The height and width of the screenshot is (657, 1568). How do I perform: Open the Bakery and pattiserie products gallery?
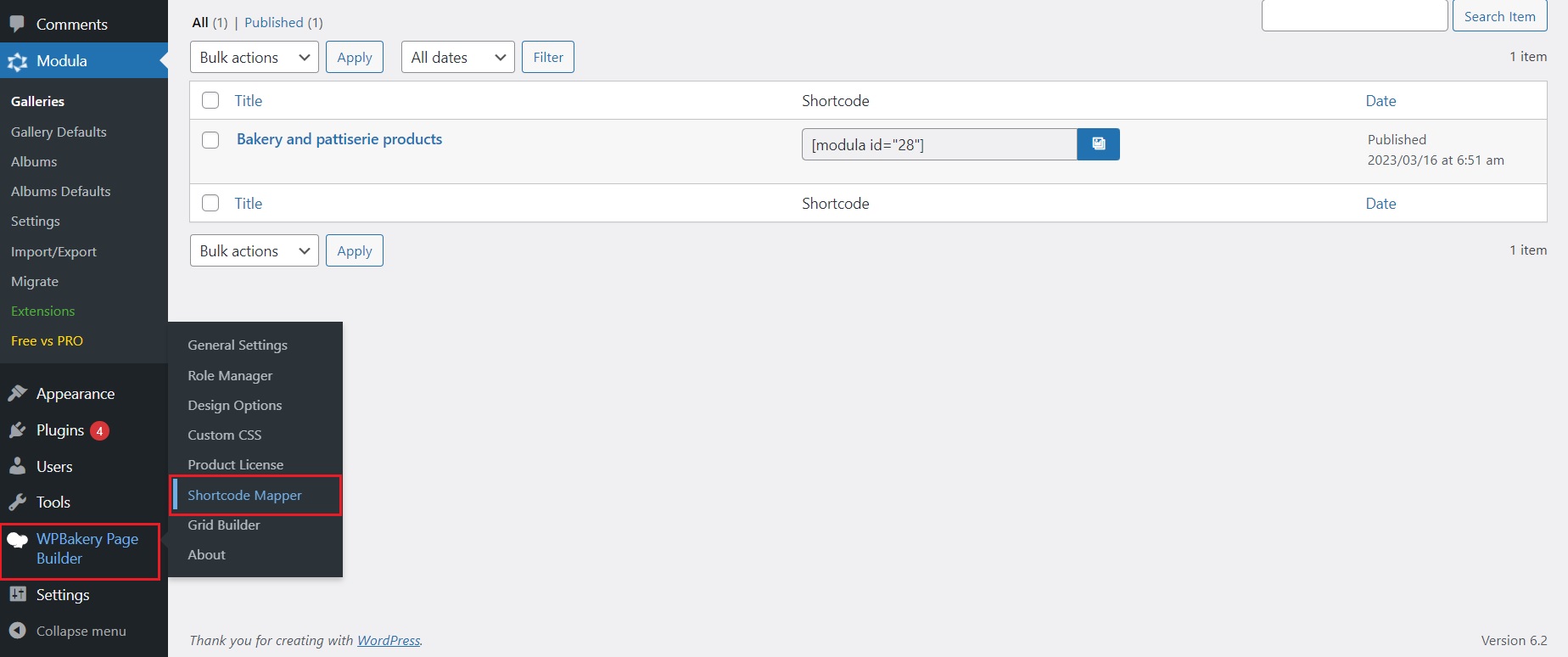pos(339,139)
